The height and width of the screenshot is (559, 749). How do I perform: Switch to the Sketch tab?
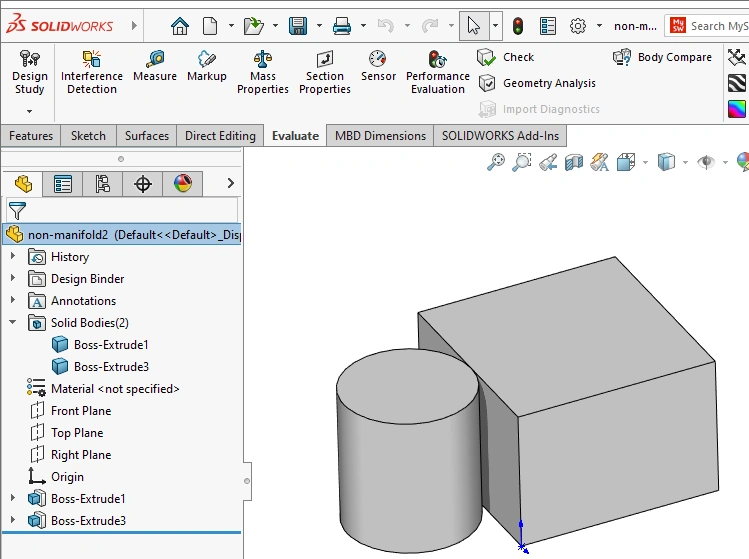tap(88, 136)
